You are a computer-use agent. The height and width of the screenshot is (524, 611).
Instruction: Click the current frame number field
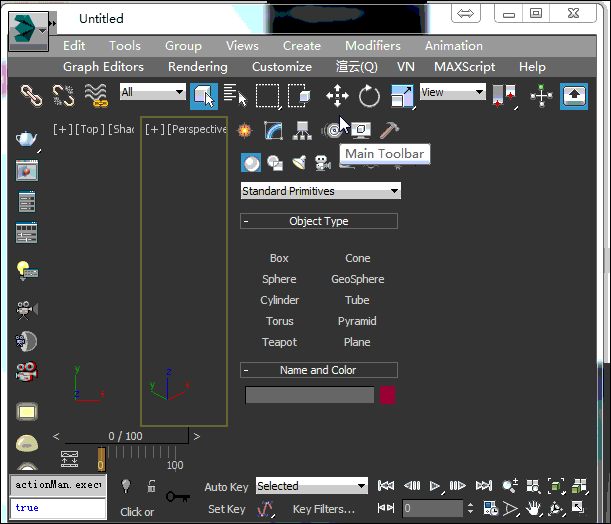coord(432,508)
